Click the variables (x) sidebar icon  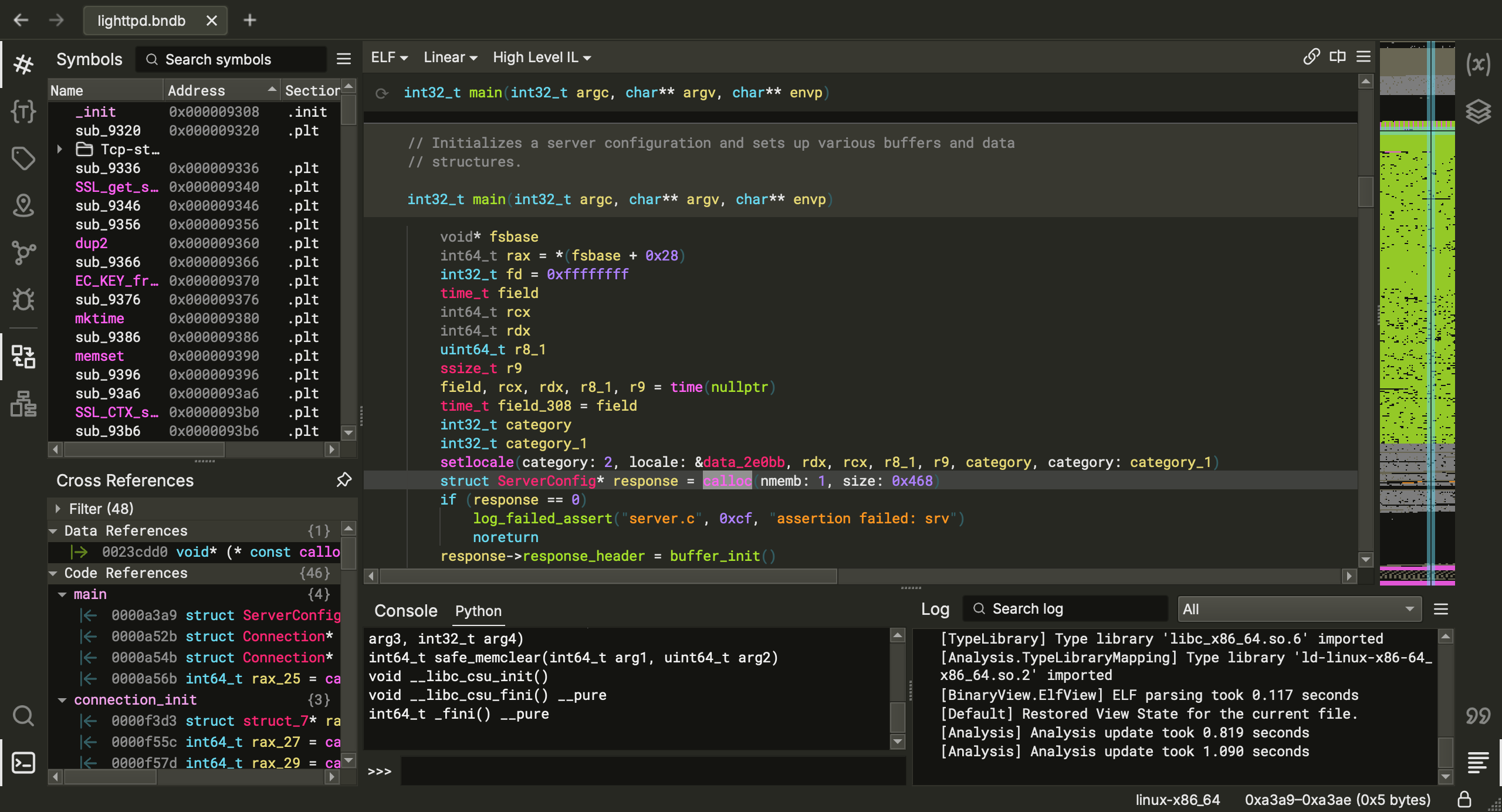(x=1478, y=64)
